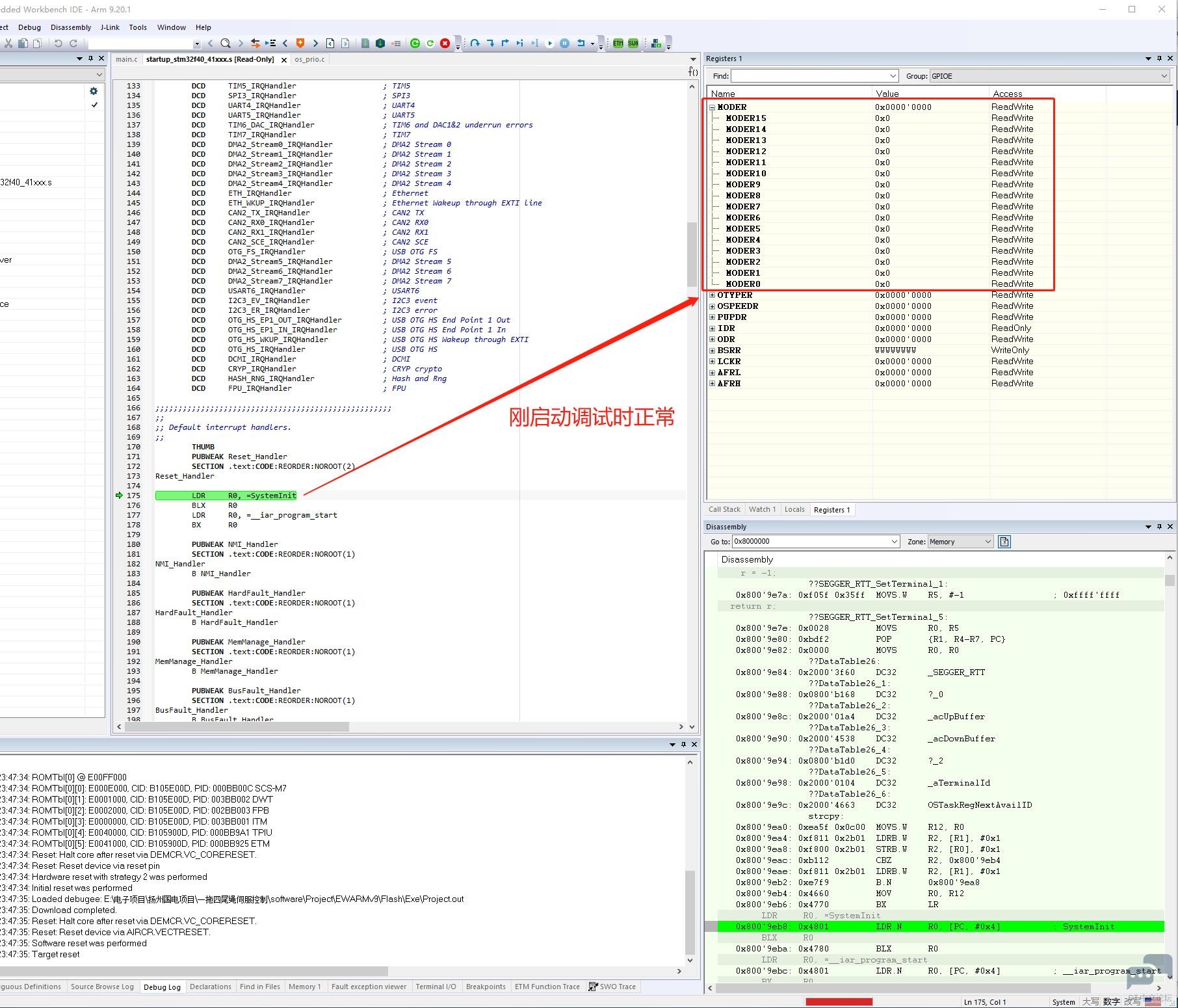Click the Undo icon
Image resolution: width=1178 pixels, height=1008 pixels.
coord(58,43)
